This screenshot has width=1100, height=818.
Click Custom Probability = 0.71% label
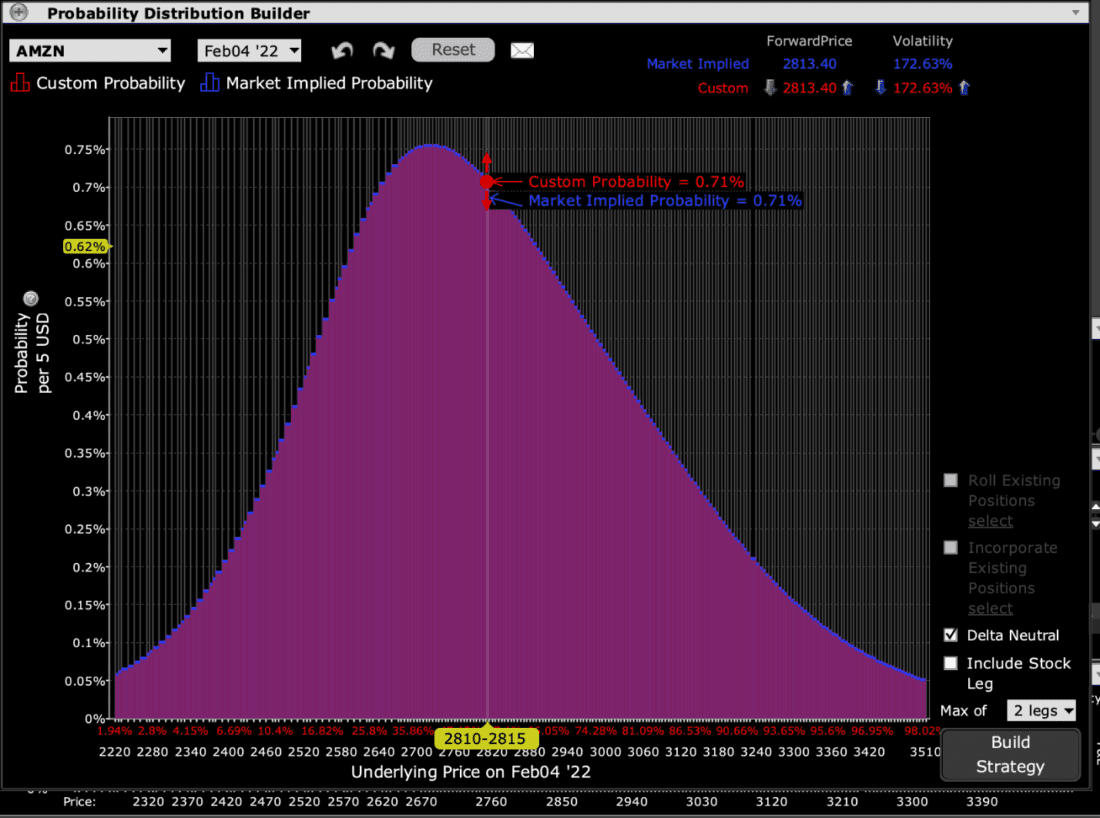coord(636,182)
